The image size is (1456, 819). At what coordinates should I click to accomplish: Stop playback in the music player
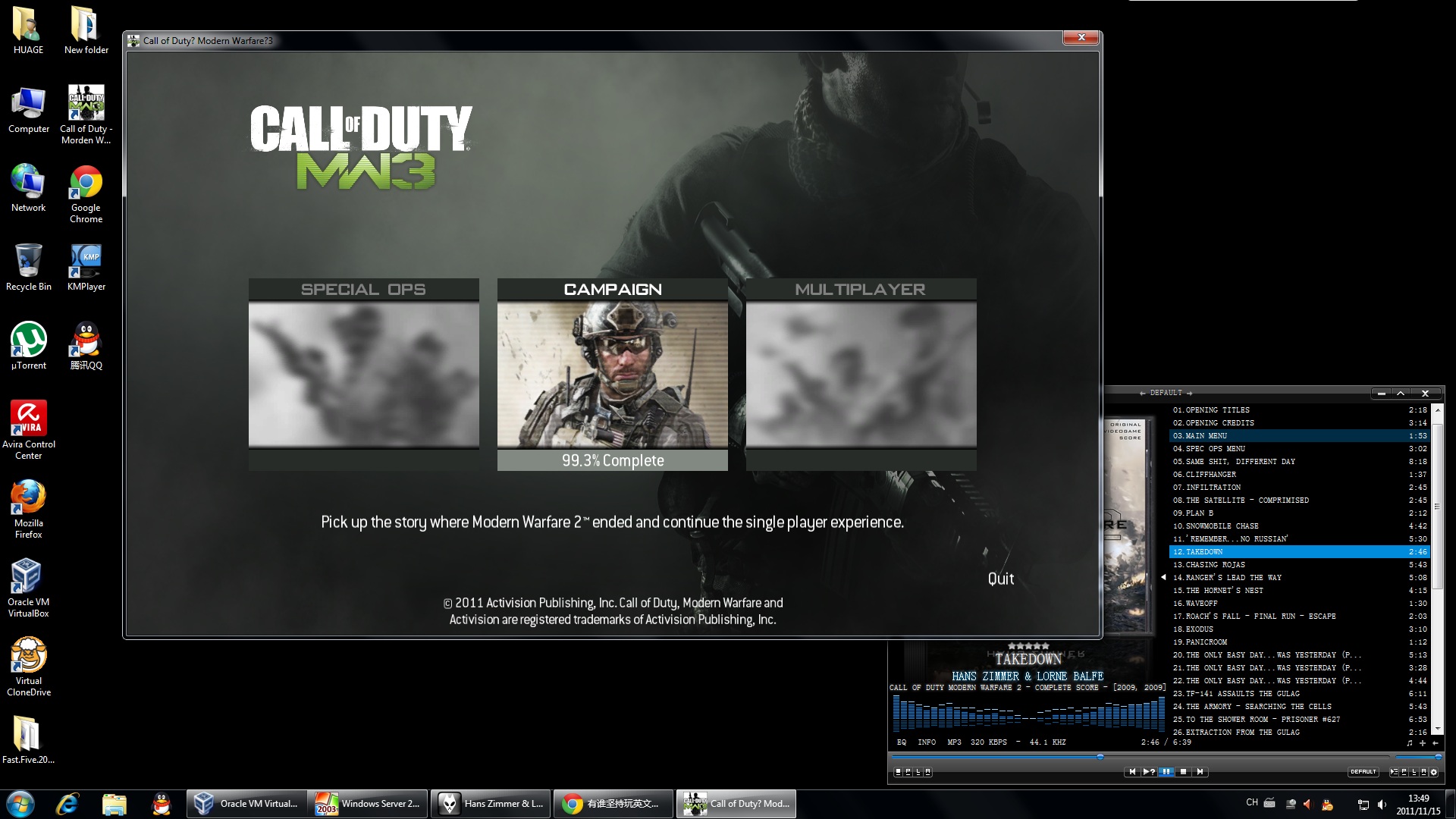tap(1183, 771)
